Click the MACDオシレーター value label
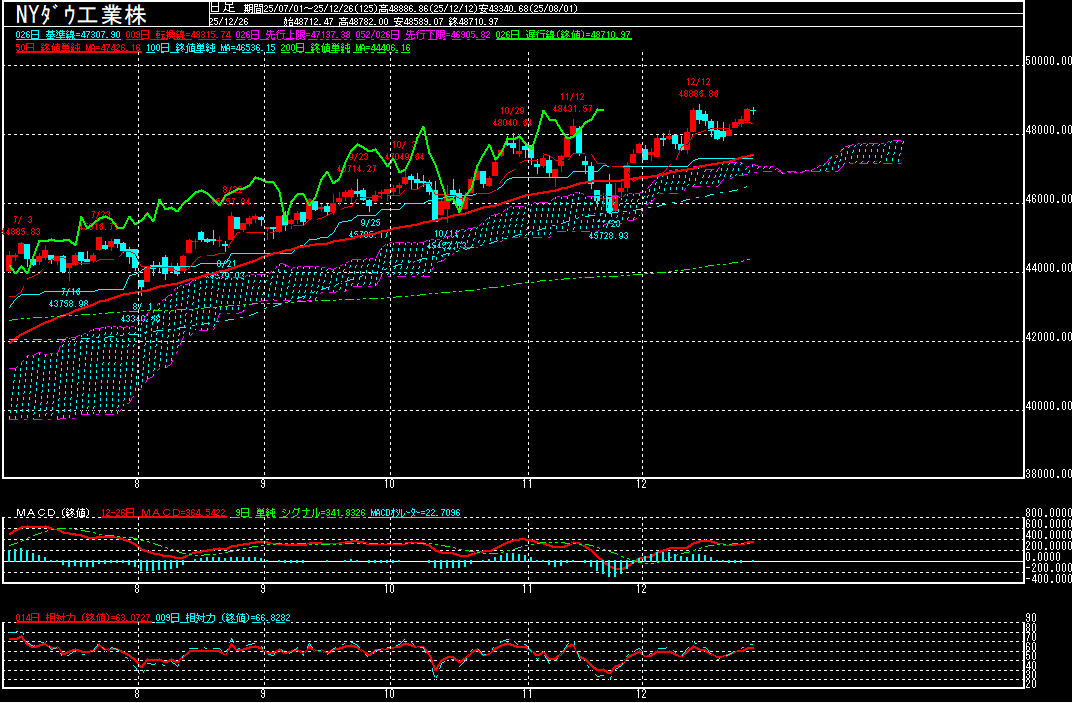The width and height of the screenshot is (1080, 703). pyautogui.click(x=416, y=513)
